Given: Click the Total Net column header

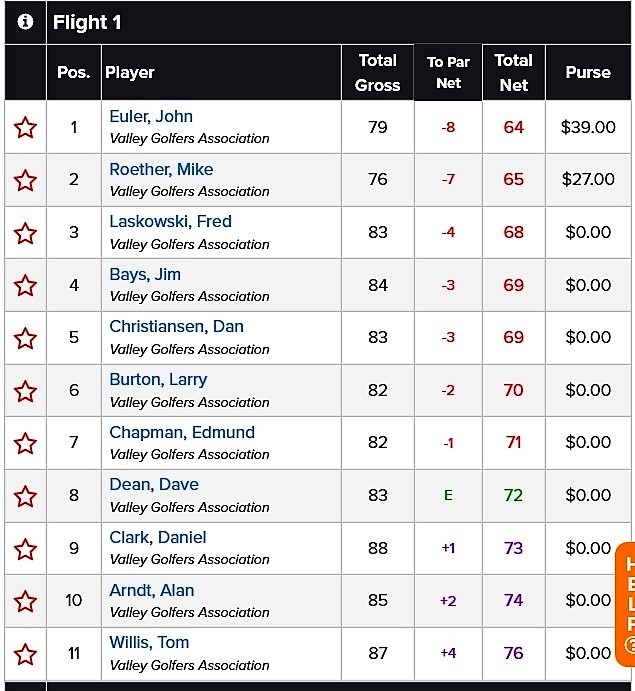Looking at the screenshot, I should (x=513, y=72).
